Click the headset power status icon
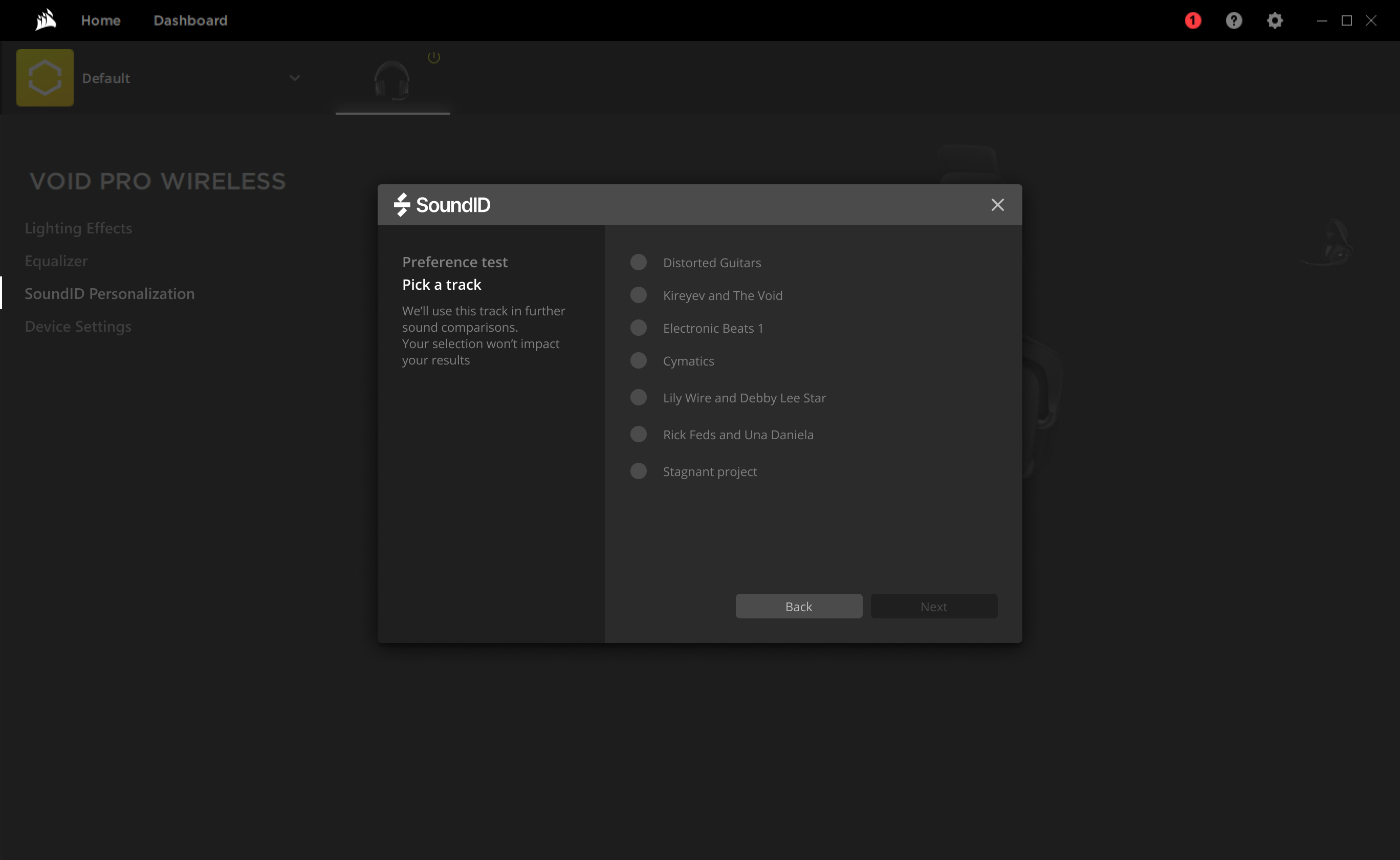 434,57
